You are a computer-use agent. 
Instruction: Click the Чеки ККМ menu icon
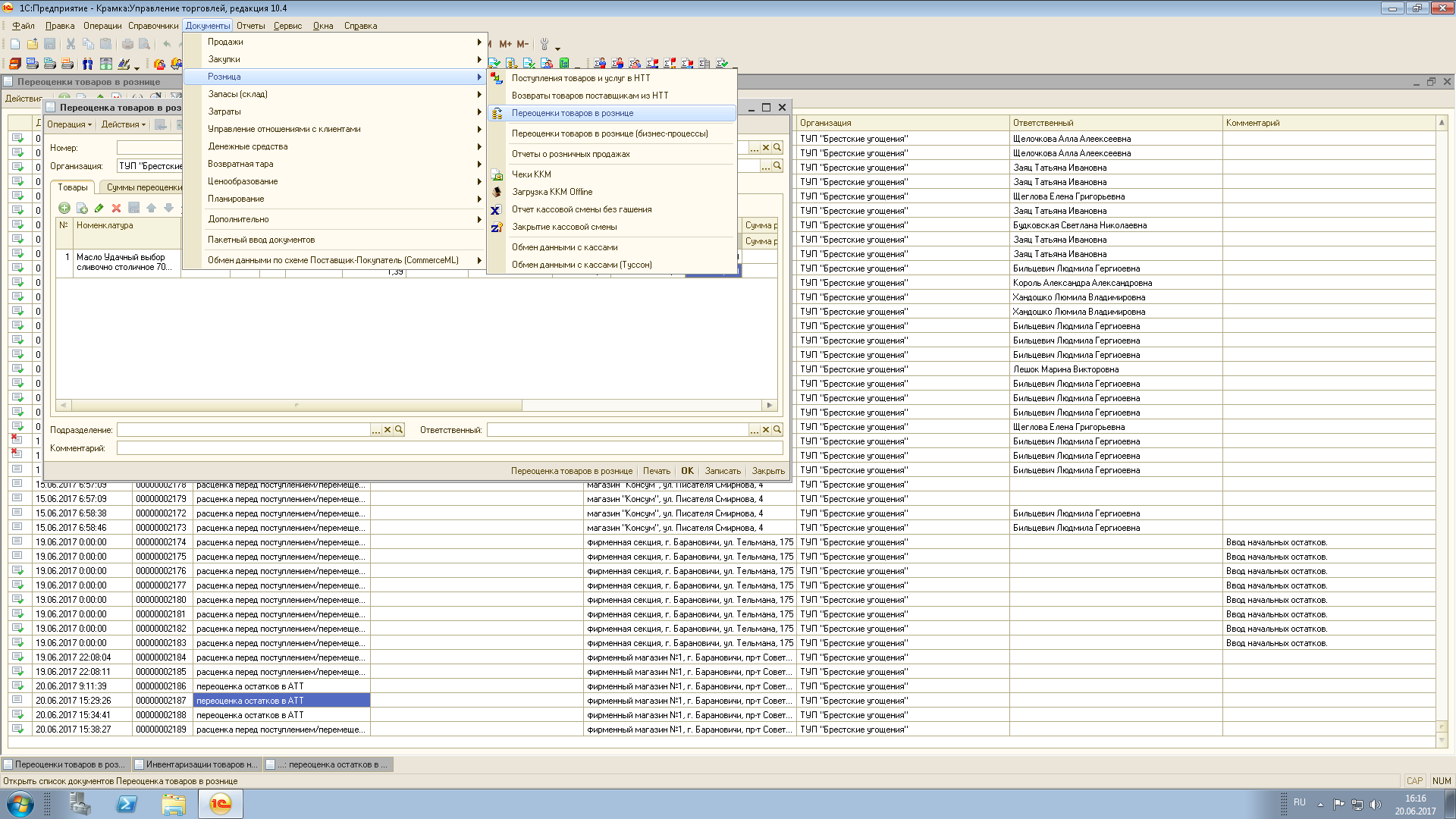pos(497,174)
